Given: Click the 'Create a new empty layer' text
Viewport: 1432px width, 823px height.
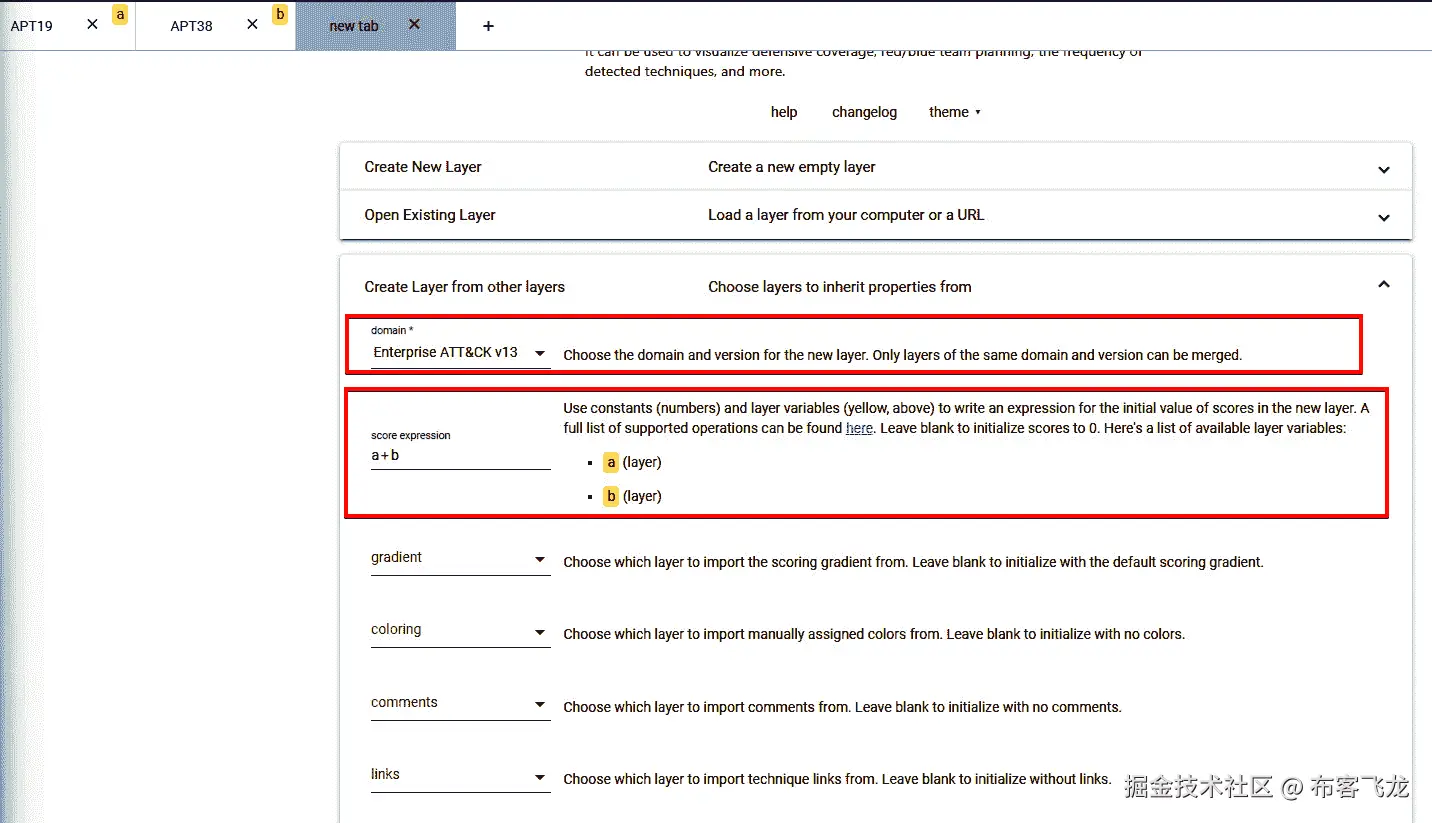Looking at the screenshot, I should (x=792, y=167).
